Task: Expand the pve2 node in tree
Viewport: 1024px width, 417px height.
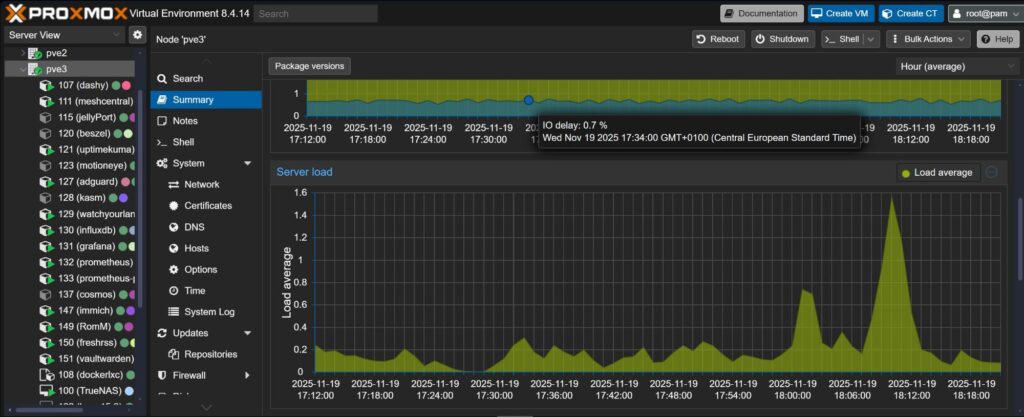Action: pyautogui.click(x=23, y=52)
